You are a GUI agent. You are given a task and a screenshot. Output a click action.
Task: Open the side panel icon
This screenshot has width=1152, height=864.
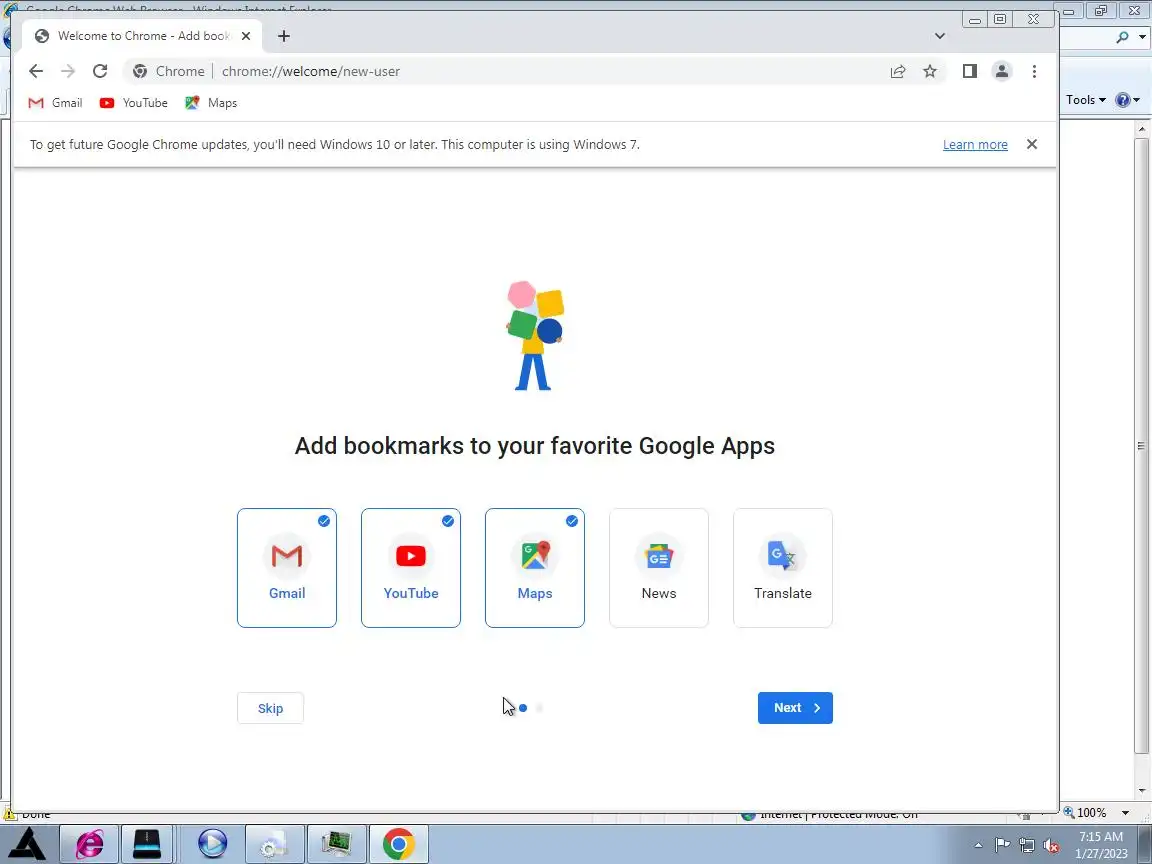tap(970, 71)
